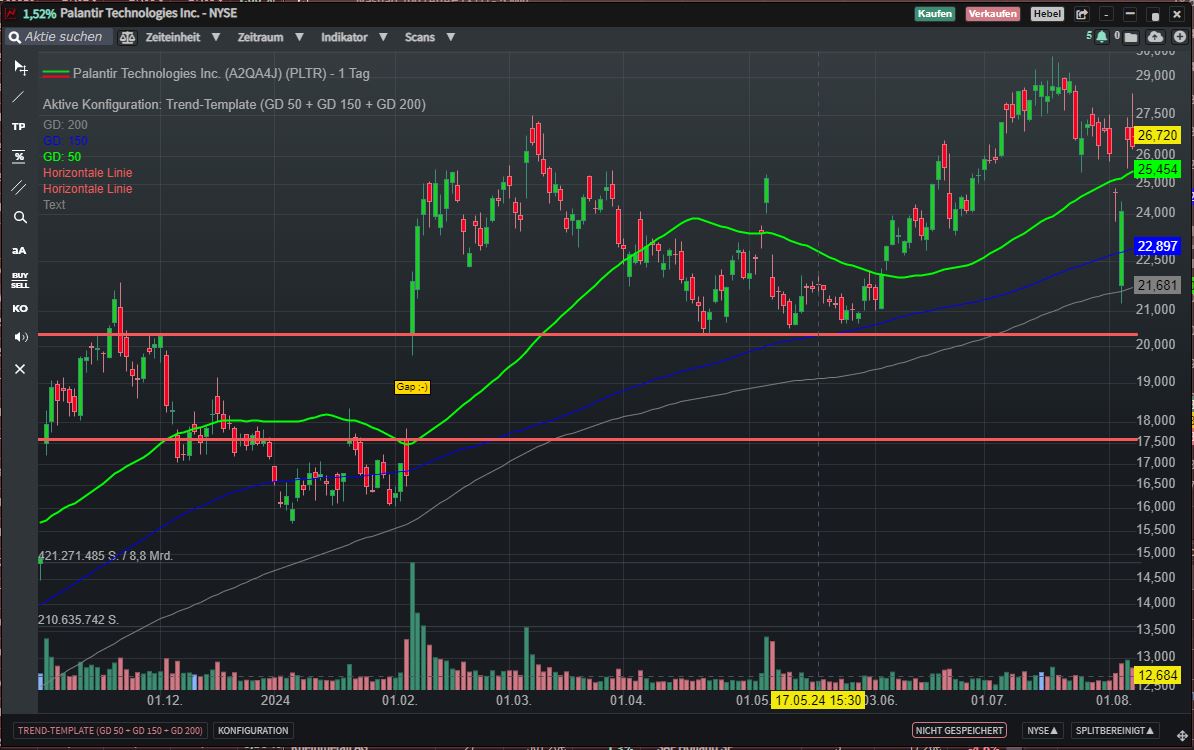The width and height of the screenshot is (1194, 750).
Task: Select the first Horizontale Linie legend entry
Action: pyautogui.click(x=88, y=173)
